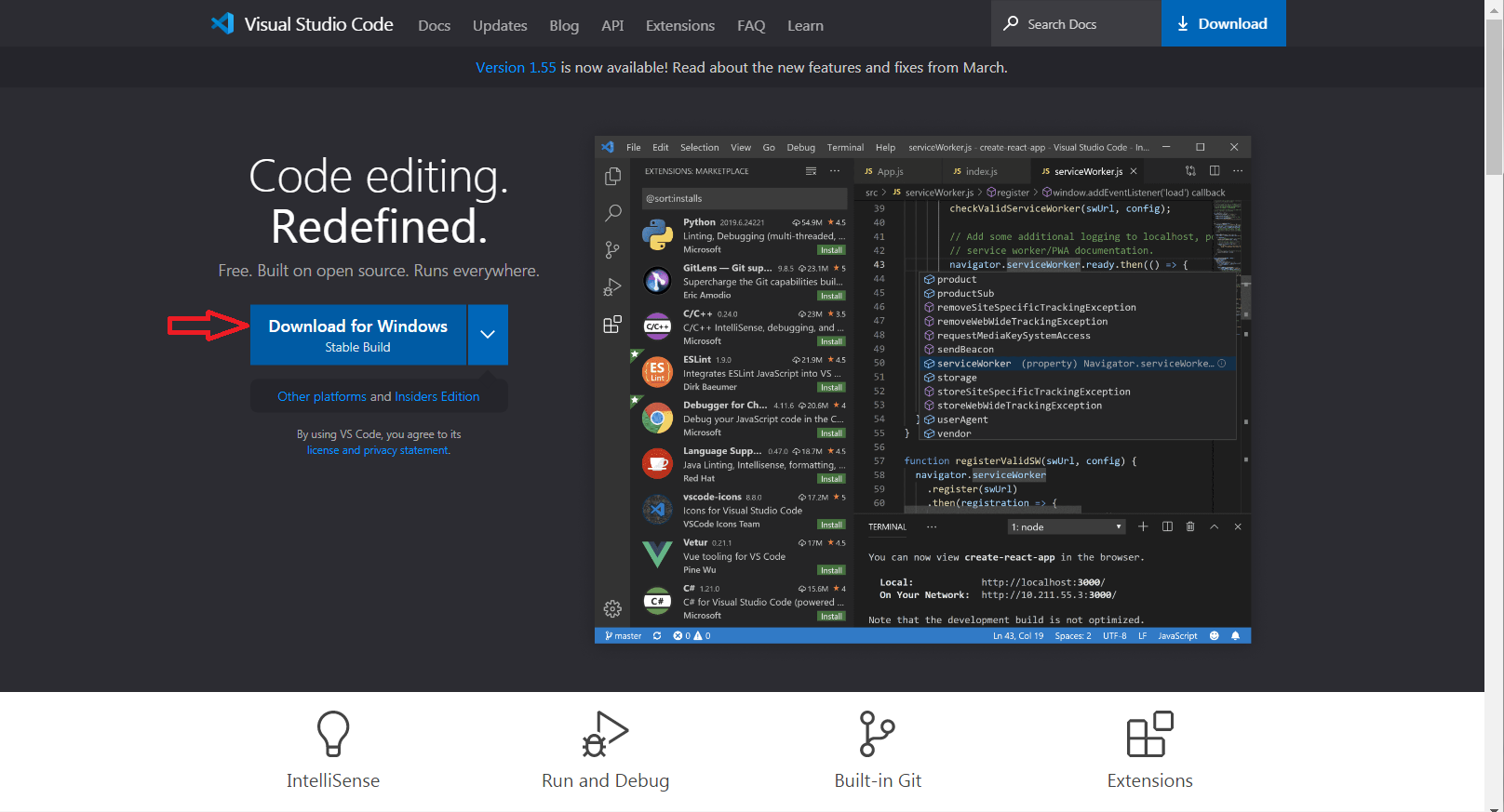Image resolution: width=1504 pixels, height=812 pixels.
Task: Click the UTF-8 encoding in the status bar
Action: 1115,636
